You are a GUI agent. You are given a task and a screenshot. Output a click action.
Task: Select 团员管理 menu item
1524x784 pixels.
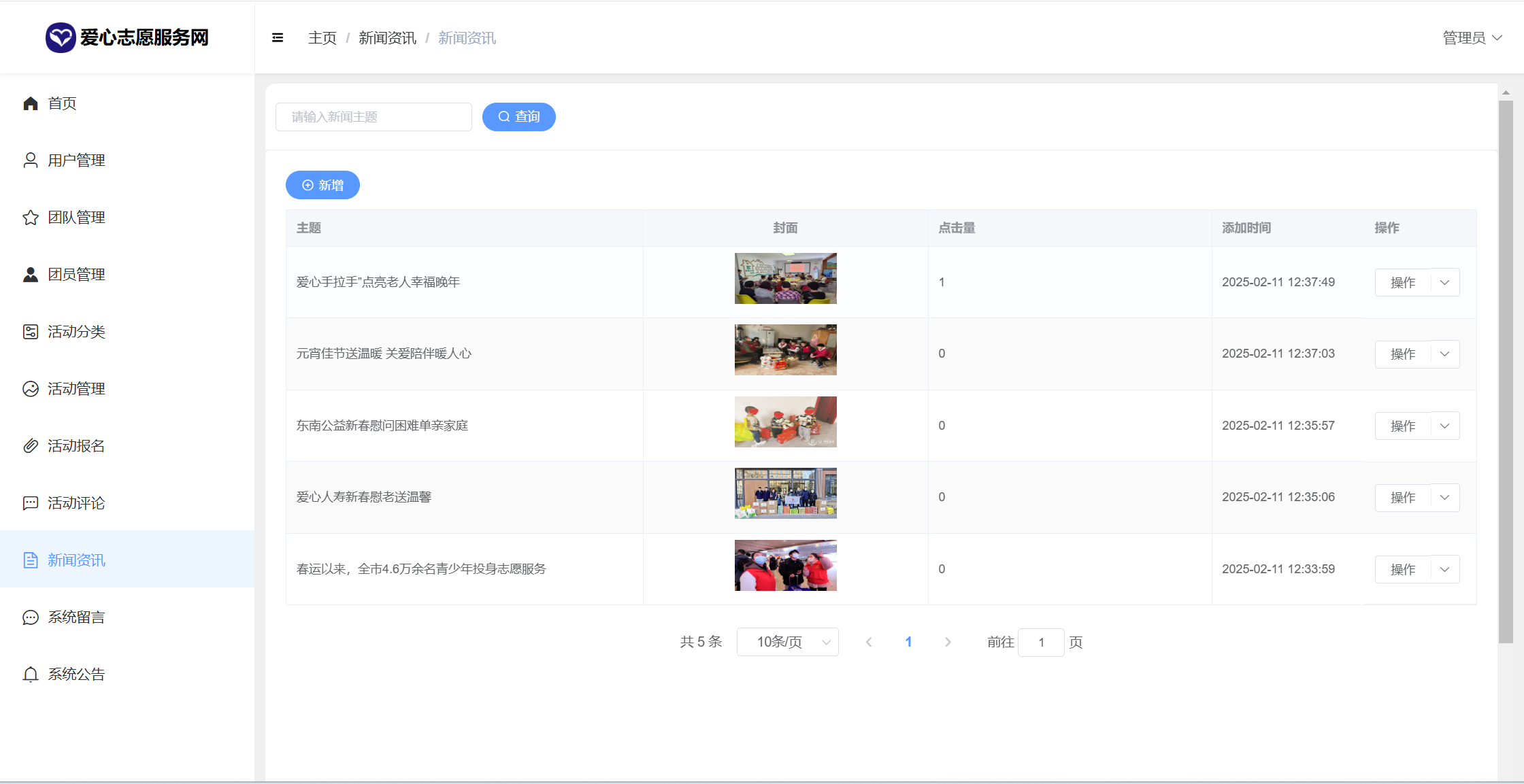76,275
